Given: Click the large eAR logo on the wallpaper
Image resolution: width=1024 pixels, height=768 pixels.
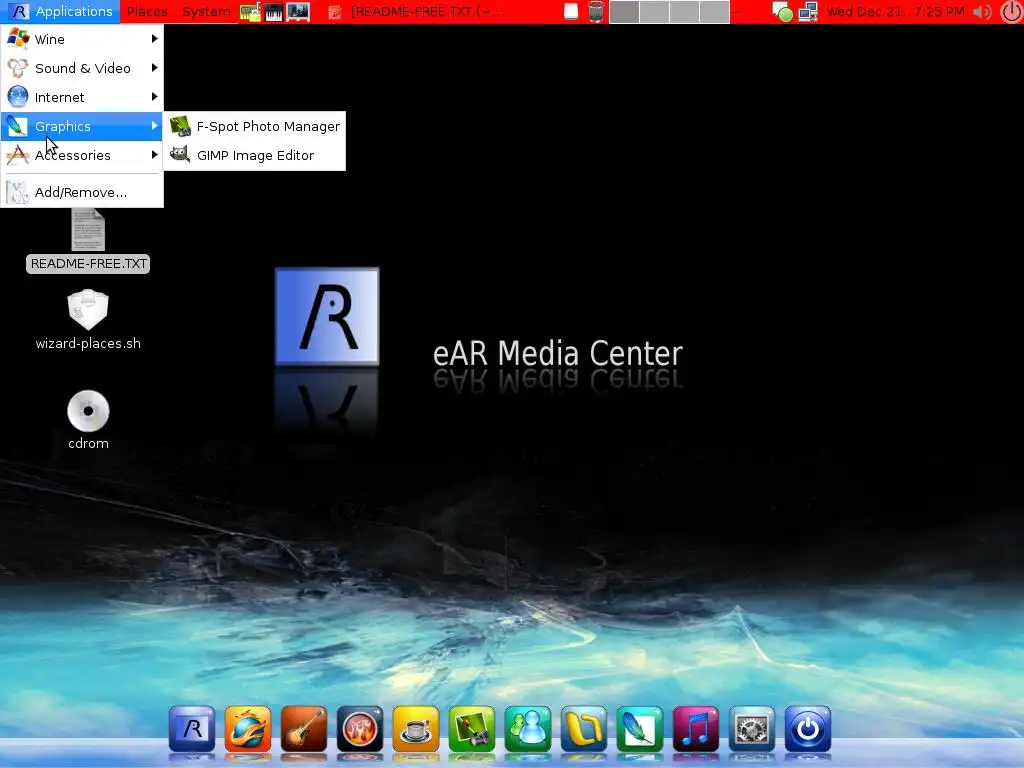Looking at the screenshot, I should click(x=327, y=316).
